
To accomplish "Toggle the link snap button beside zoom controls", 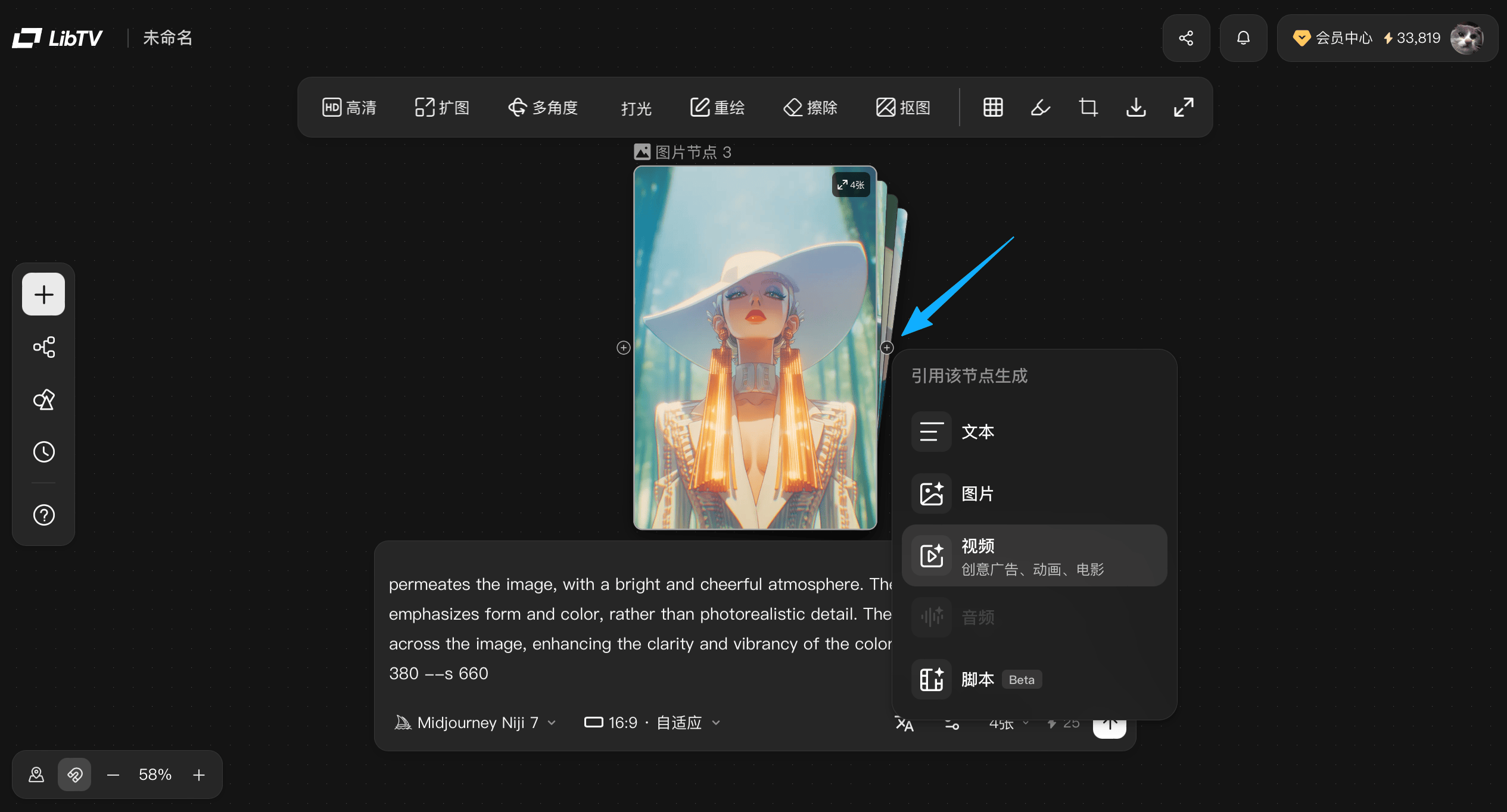I will coord(74,774).
